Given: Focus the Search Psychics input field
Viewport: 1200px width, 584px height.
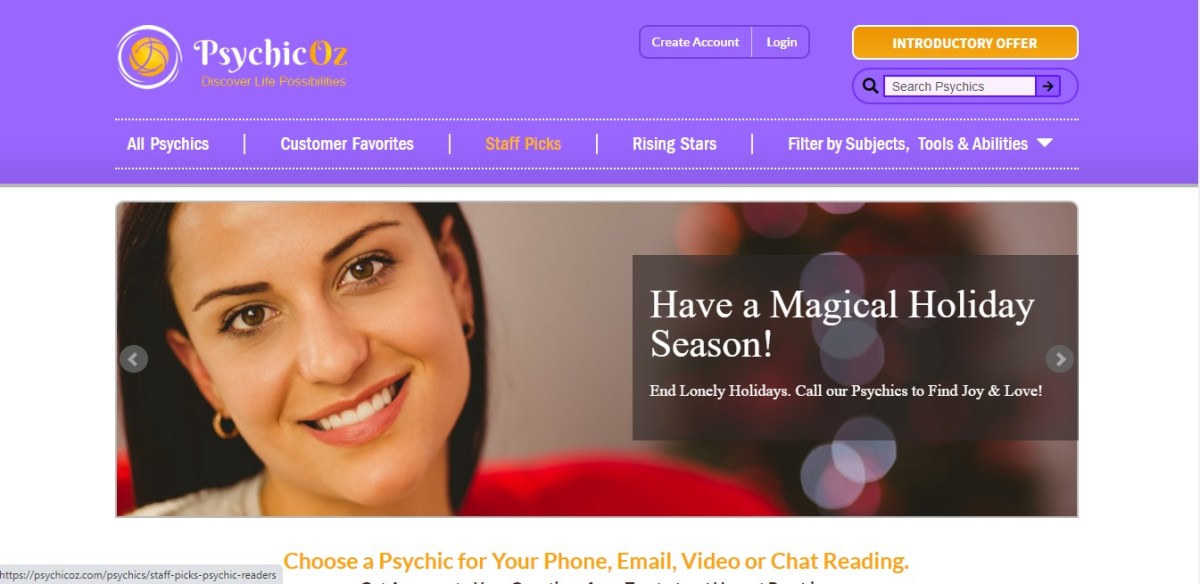Looking at the screenshot, I should coord(959,86).
